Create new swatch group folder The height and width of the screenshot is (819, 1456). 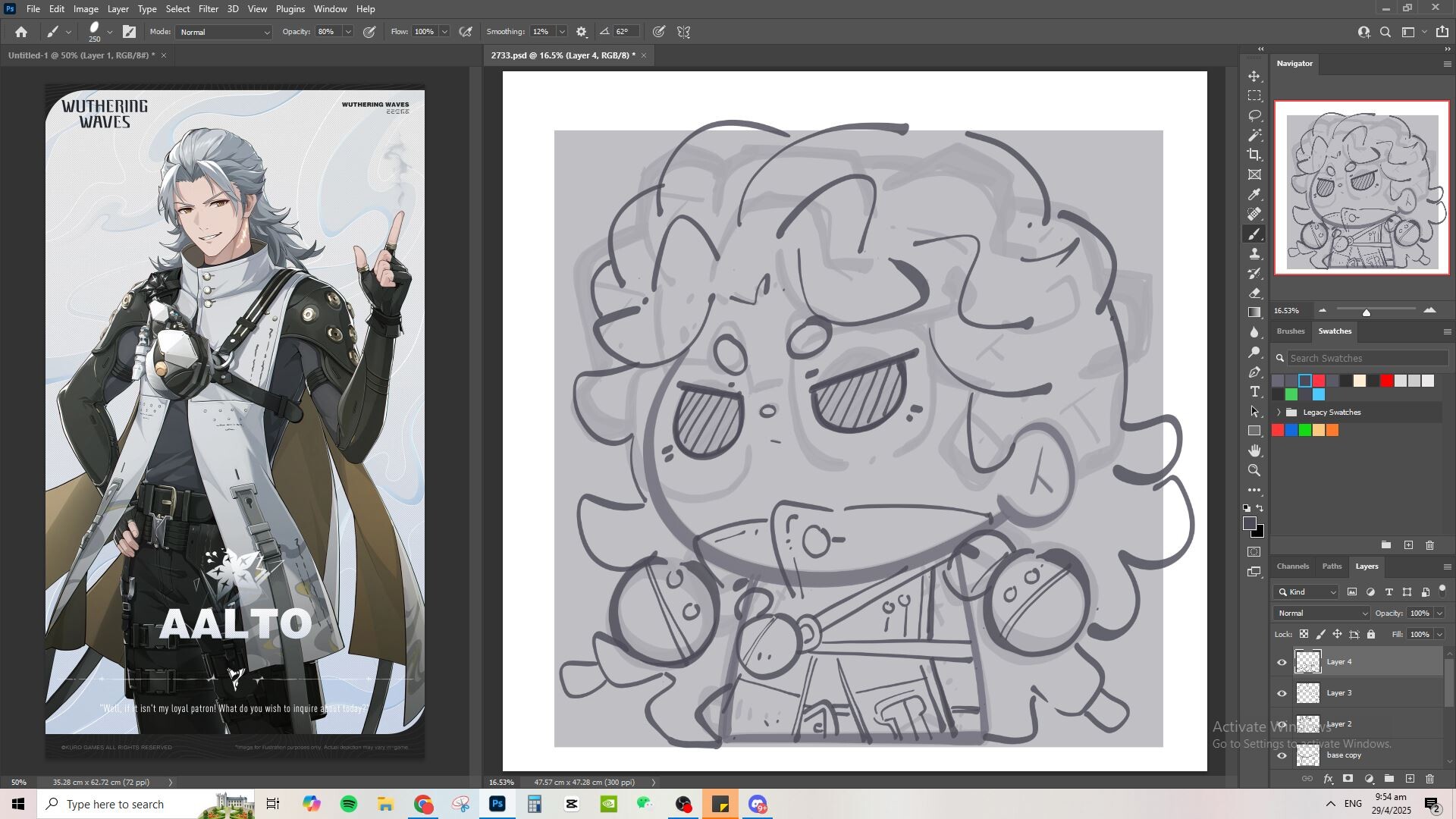[1386, 545]
